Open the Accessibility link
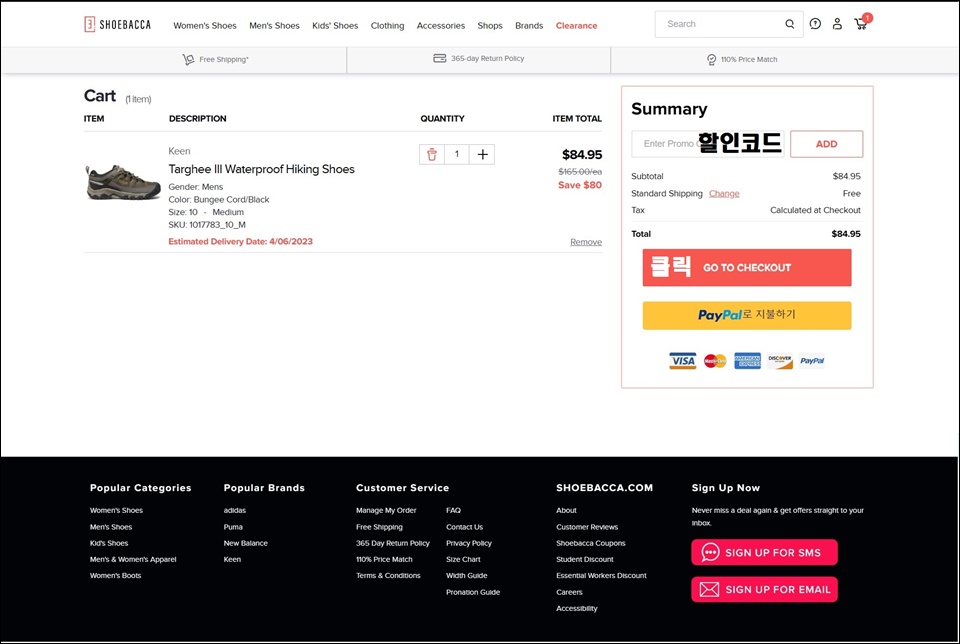This screenshot has height=644, width=960. click(x=577, y=608)
